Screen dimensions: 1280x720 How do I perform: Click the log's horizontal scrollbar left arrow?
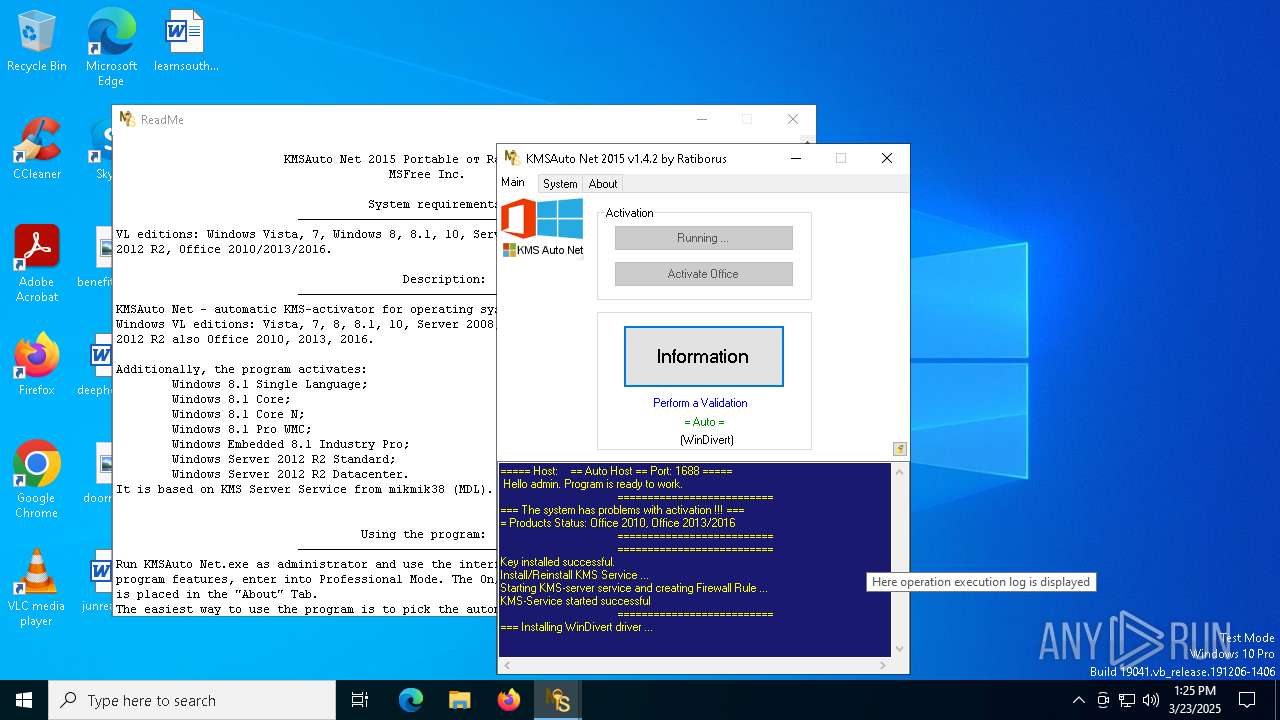507,665
